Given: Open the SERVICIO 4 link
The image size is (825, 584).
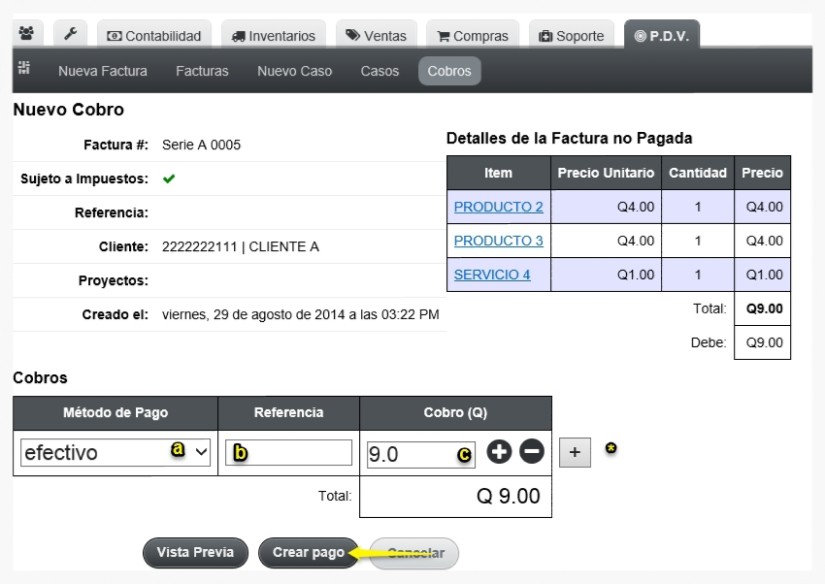Looking at the screenshot, I should pyautogui.click(x=492, y=275).
